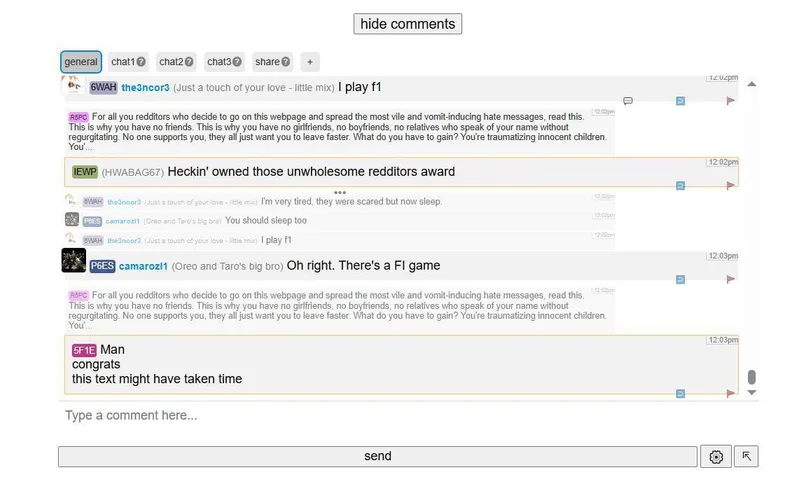Toggle comments with the 'hide comments' button
The height and width of the screenshot is (484, 799).
[x=407, y=24]
